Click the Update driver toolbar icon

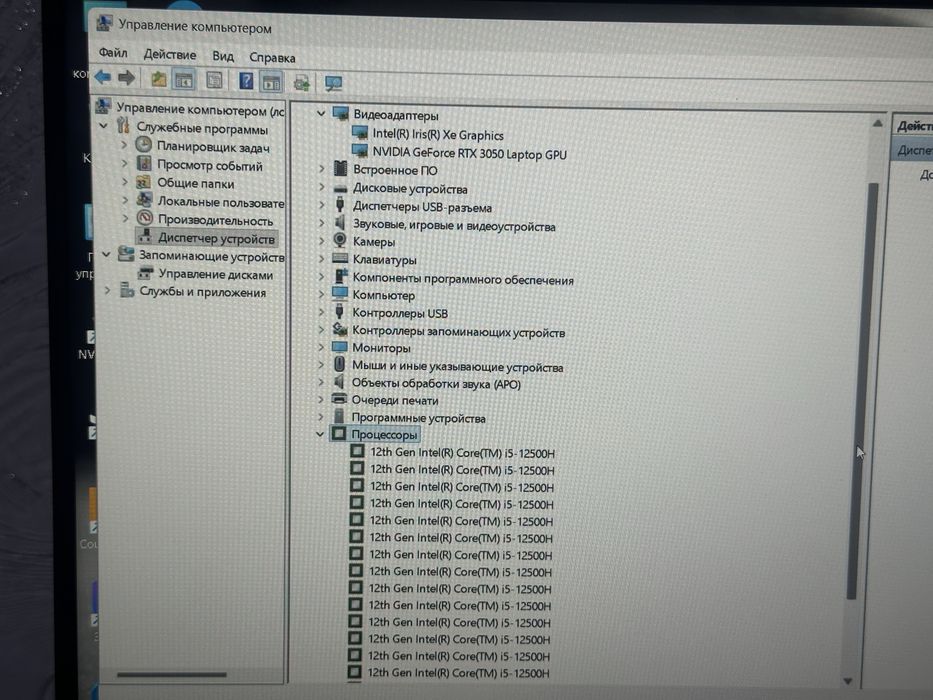click(x=302, y=83)
